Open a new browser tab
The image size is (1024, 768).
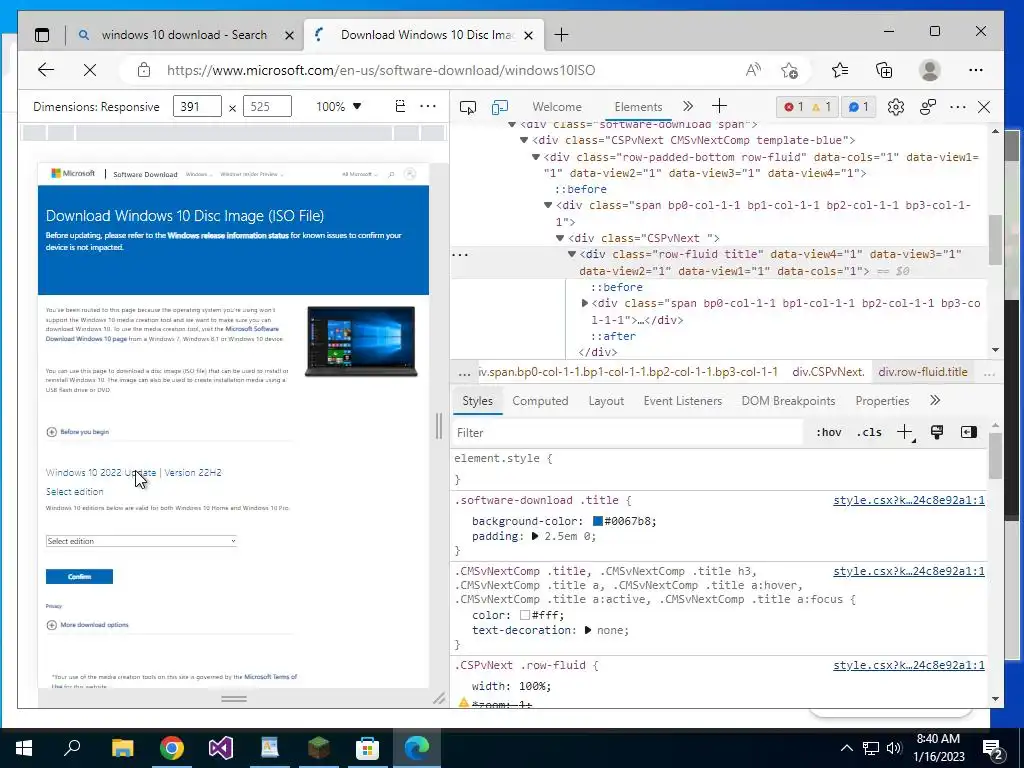[x=561, y=35]
